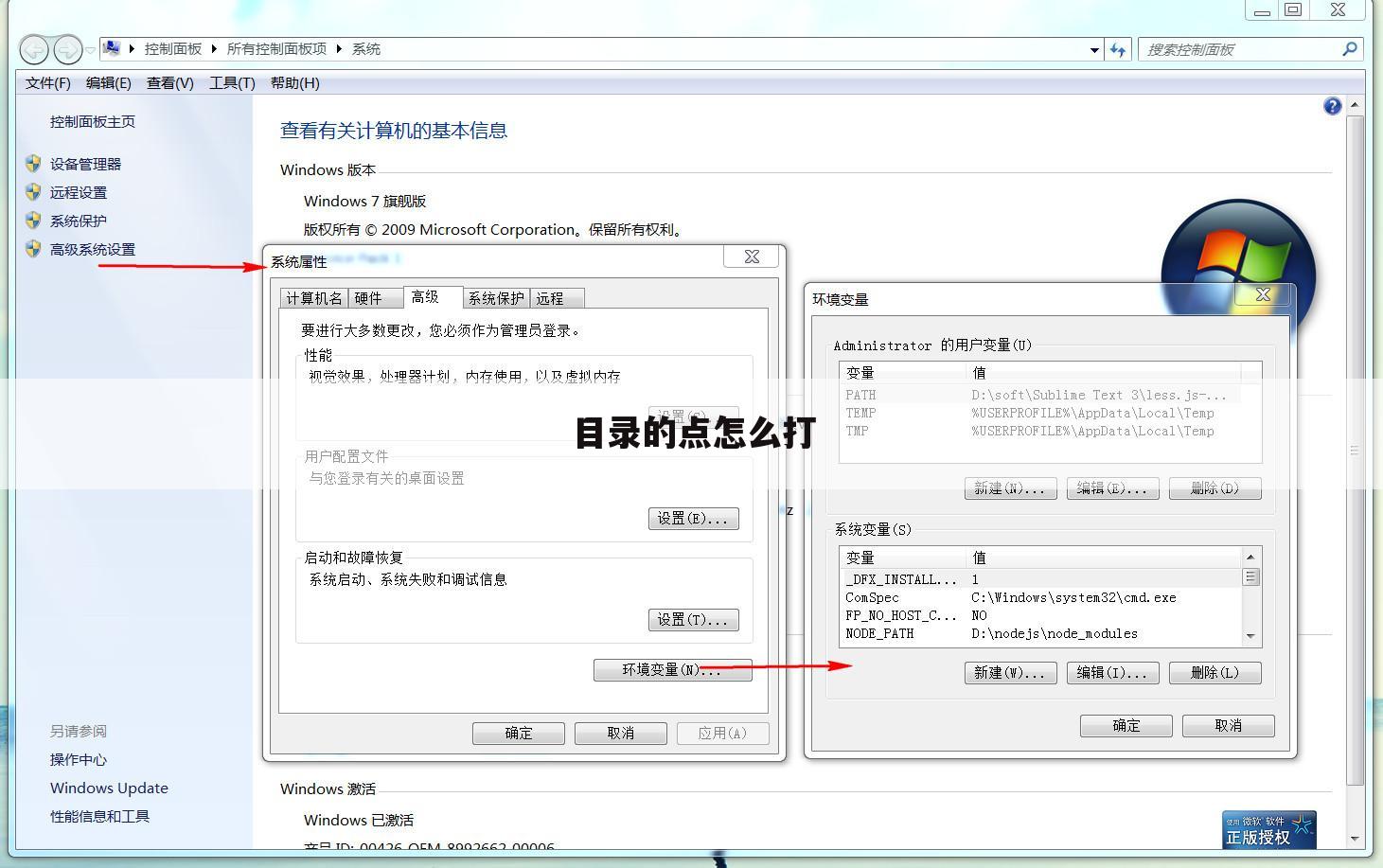Click 删除(D) user variable button
Viewport: 1383px width, 868px height.
pyautogui.click(x=1215, y=488)
